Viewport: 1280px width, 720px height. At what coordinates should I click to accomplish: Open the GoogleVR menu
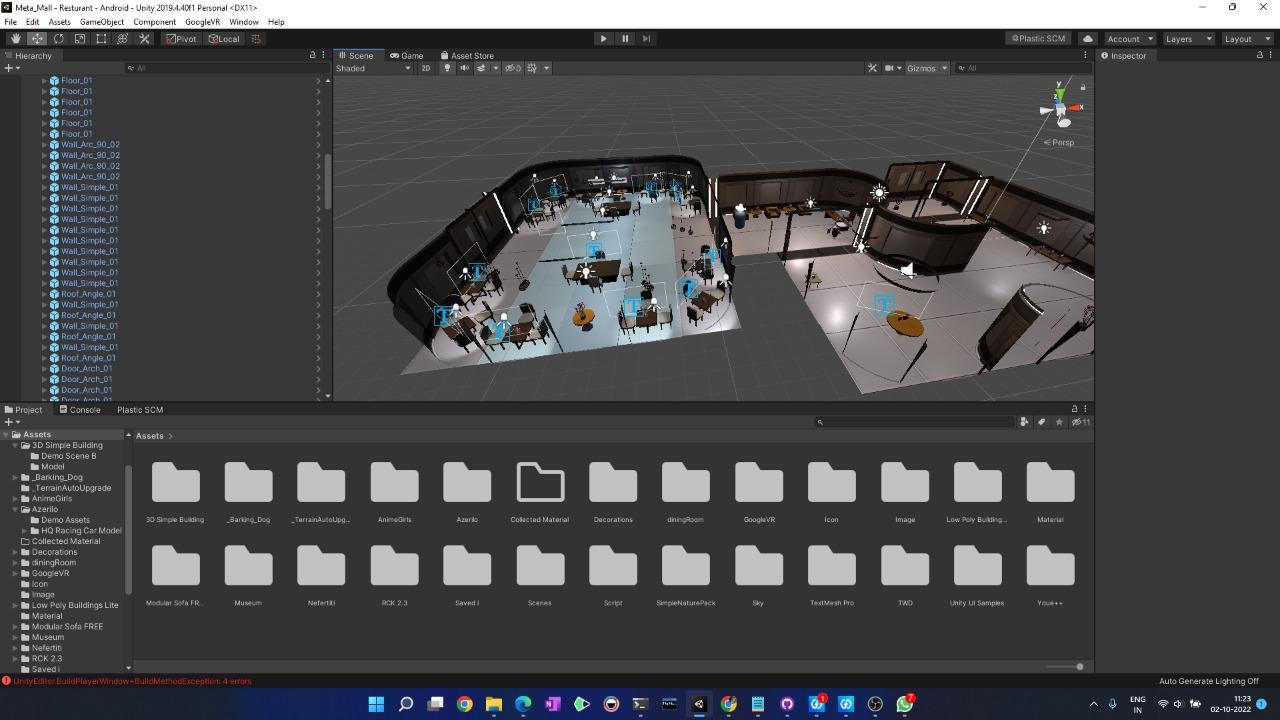[202, 21]
